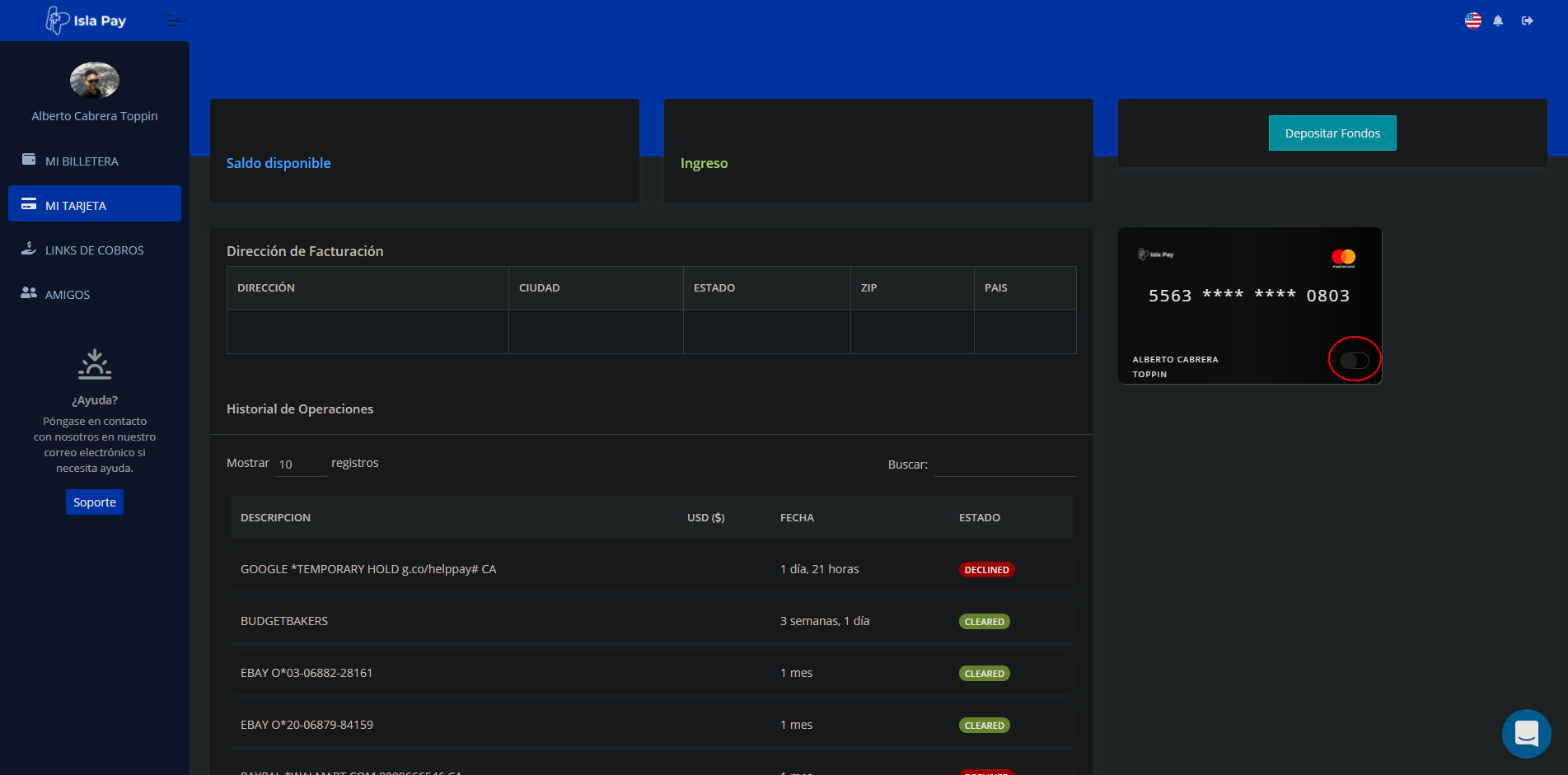This screenshot has height=775, width=1568.
Task: Click the logout icon in header
Action: (x=1528, y=21)
